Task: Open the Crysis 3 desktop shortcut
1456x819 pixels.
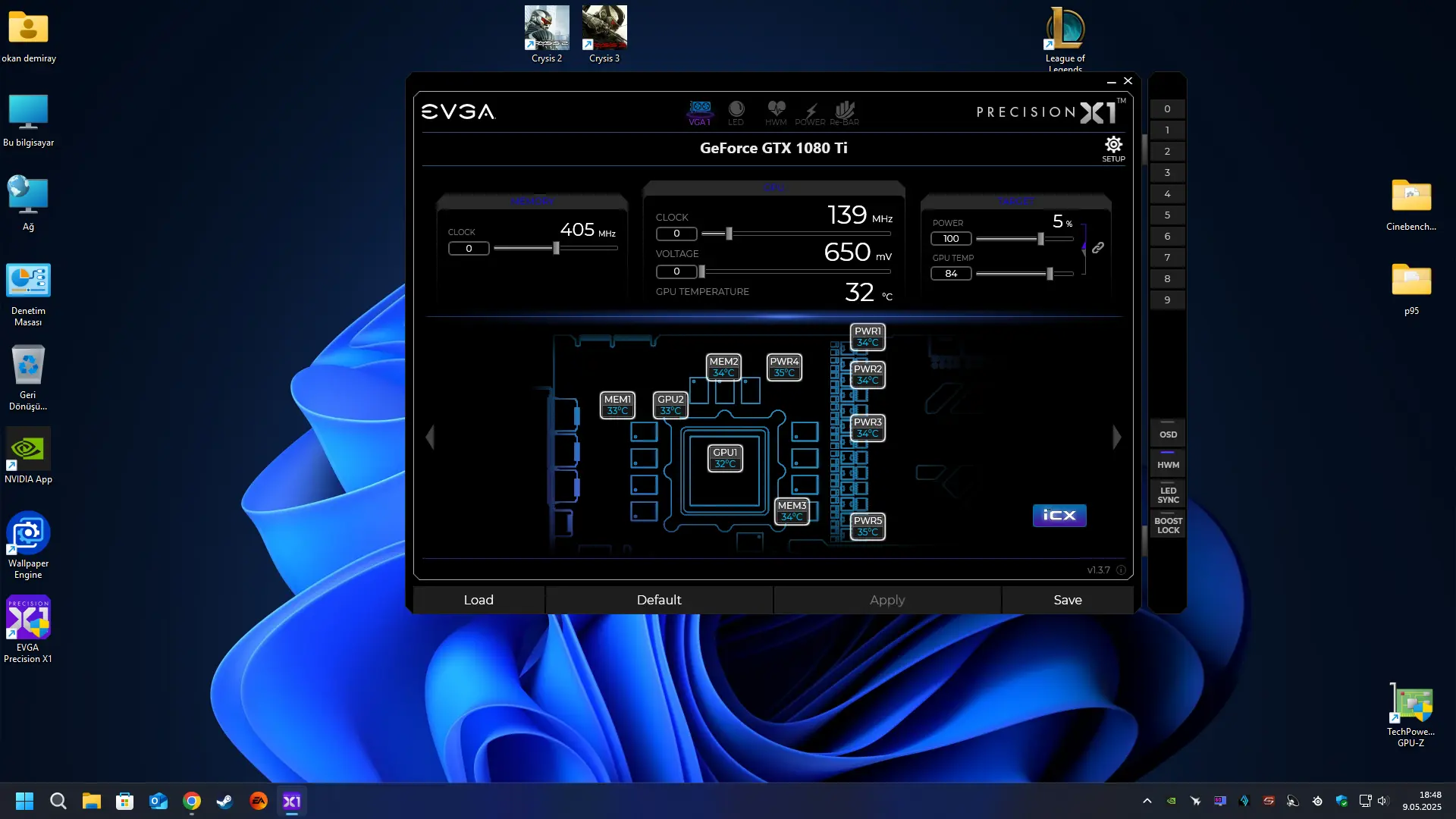Action: point(604,35)
